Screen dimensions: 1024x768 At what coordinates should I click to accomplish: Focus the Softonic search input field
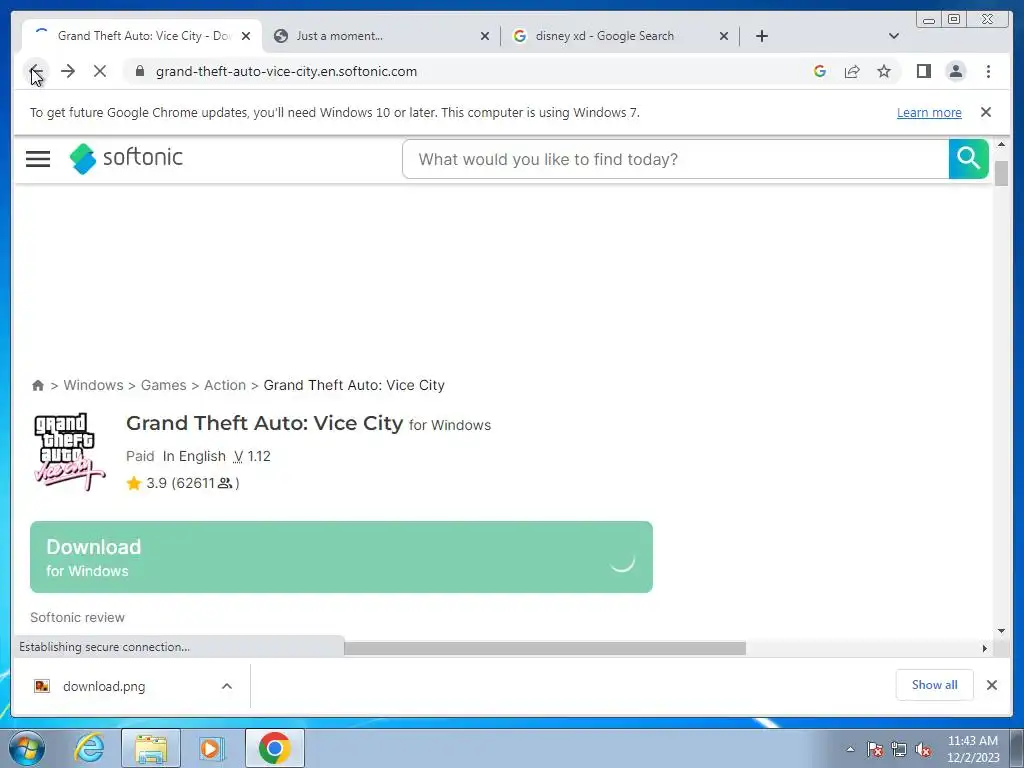coord(676,159)
